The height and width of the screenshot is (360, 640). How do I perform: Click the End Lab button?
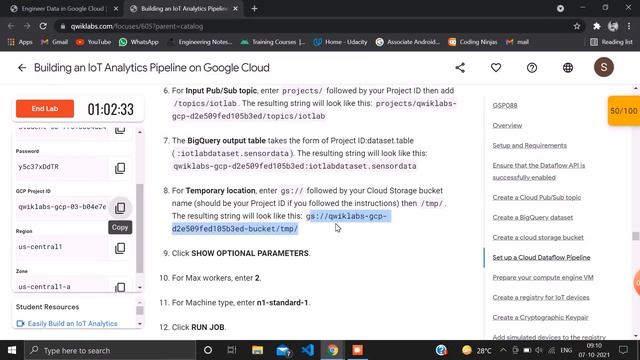click(45, 109)
